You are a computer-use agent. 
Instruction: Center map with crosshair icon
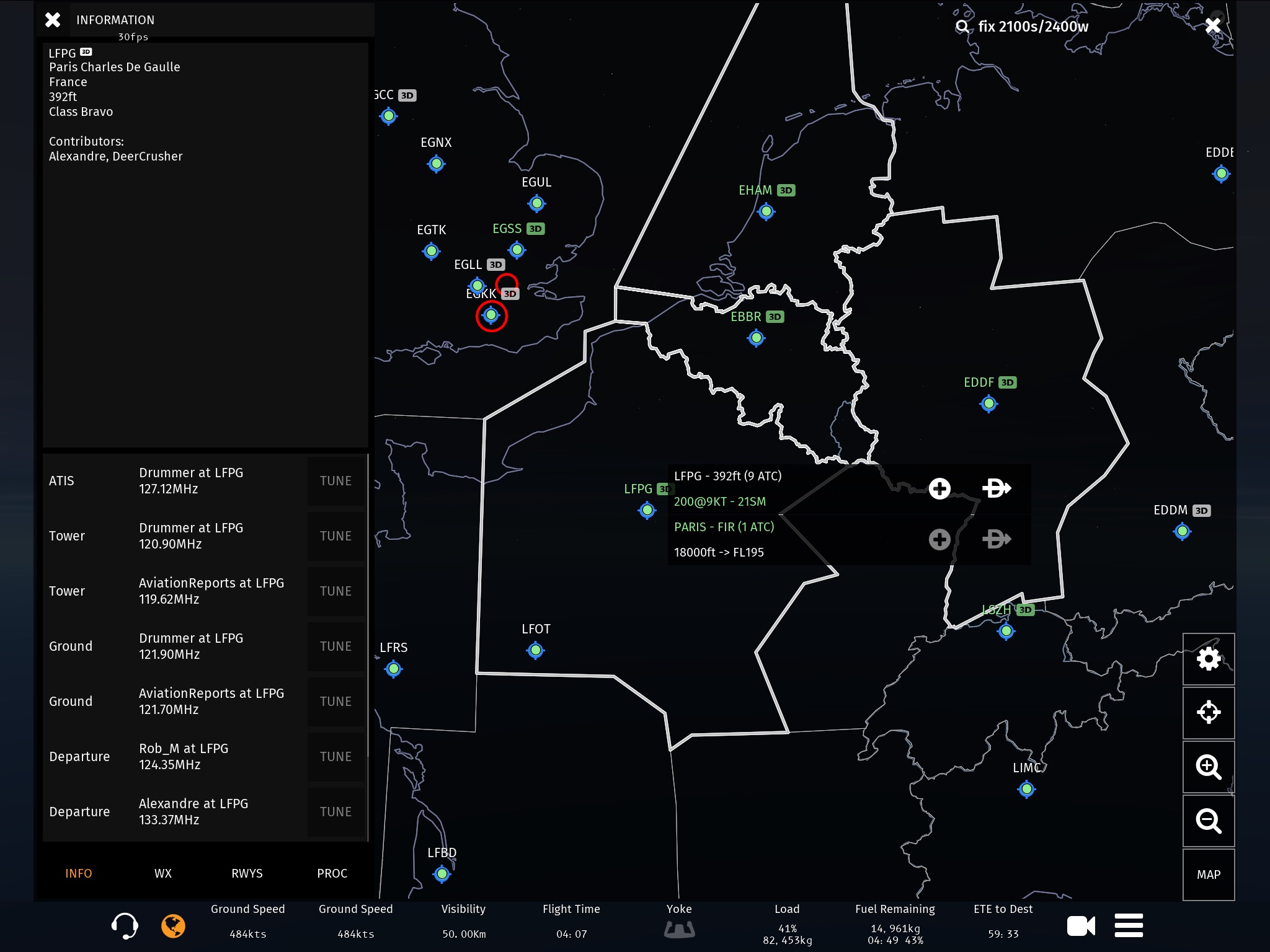click(1208, 713)
